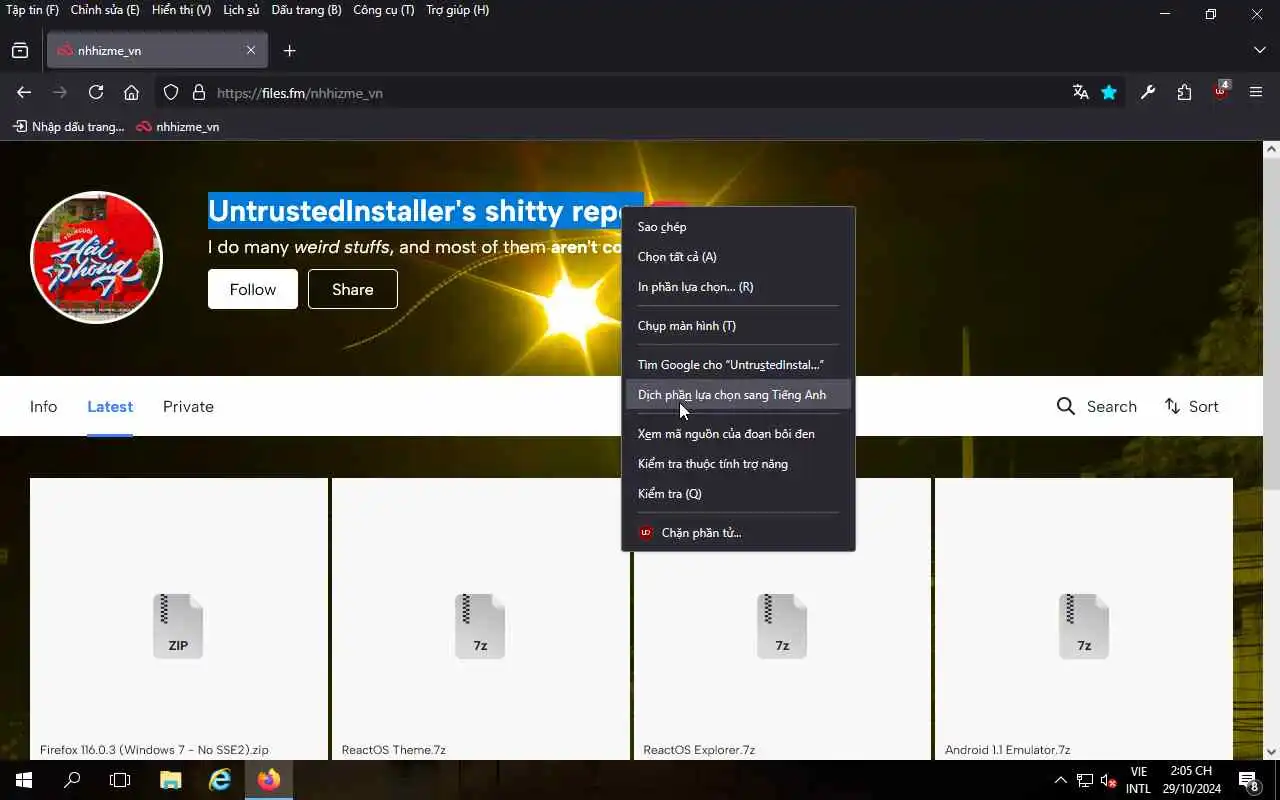Choose Kiểm tra (Q) in context menu
The width and height of the screenshot is (1280, 800).
point(738,494)
